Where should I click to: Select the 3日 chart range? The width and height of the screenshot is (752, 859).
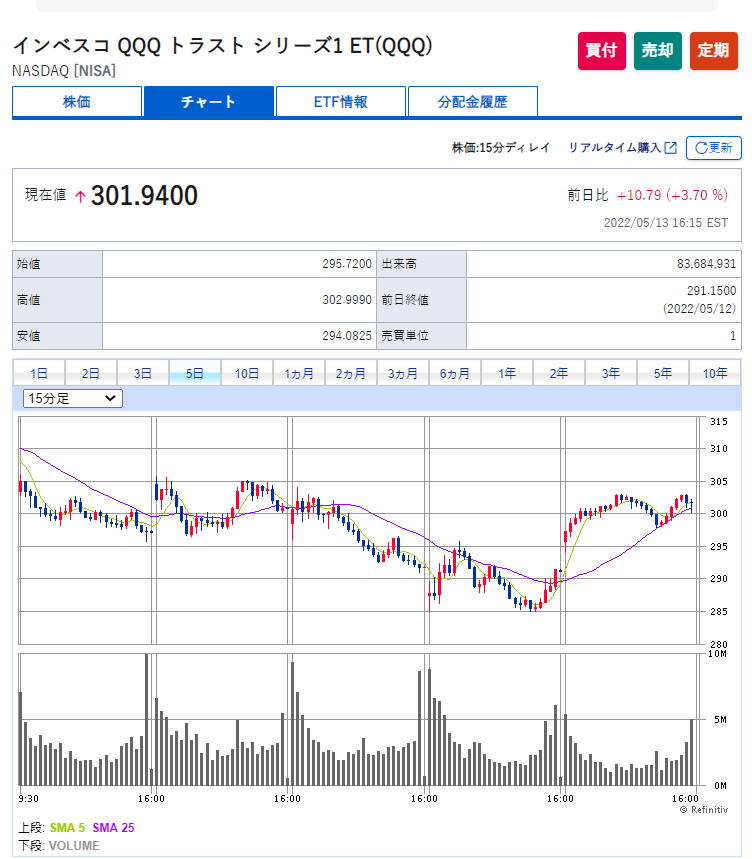point(142,374)
